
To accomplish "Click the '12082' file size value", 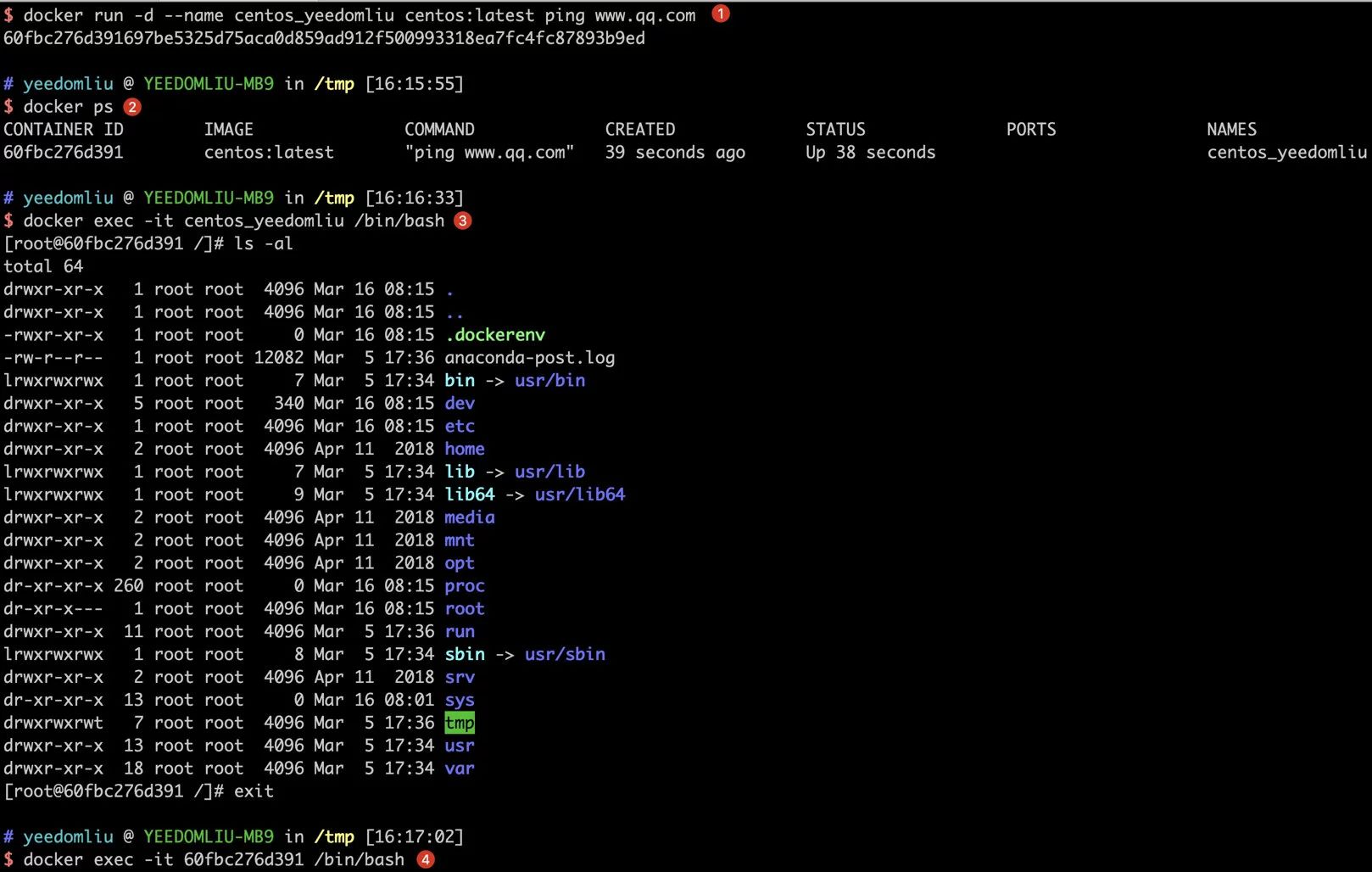I will 279,358.
